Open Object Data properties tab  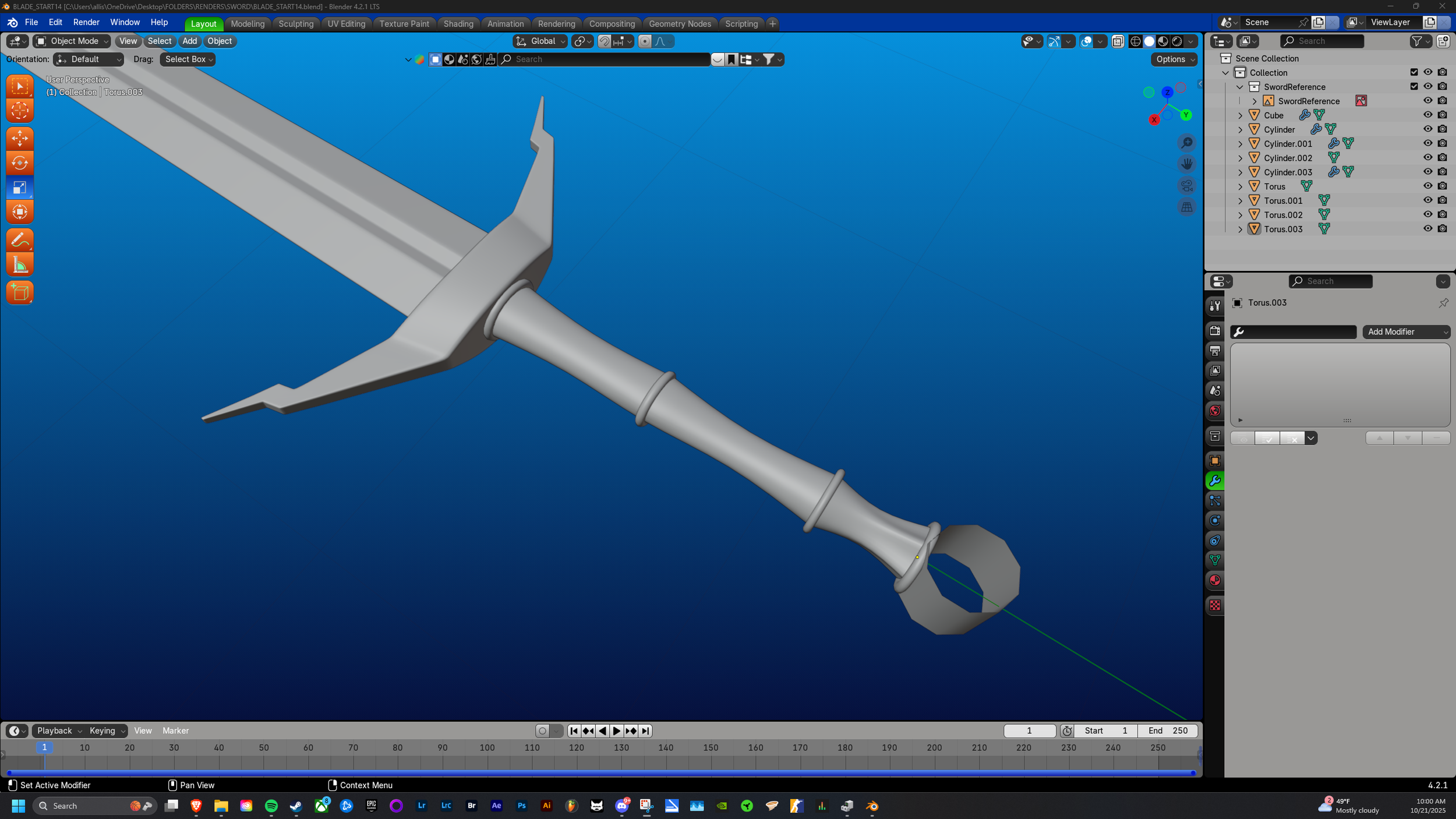[1215, 560]
